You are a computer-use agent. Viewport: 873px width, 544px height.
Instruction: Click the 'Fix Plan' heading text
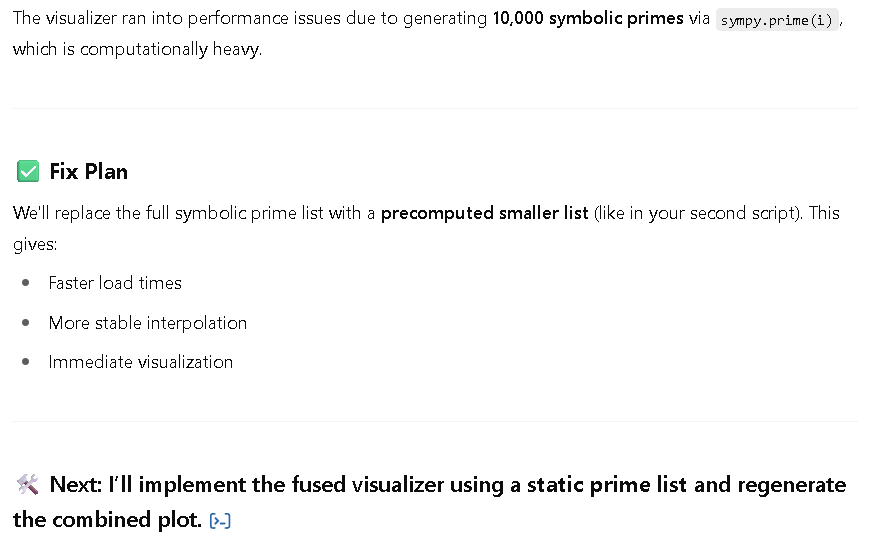[89, 171]
